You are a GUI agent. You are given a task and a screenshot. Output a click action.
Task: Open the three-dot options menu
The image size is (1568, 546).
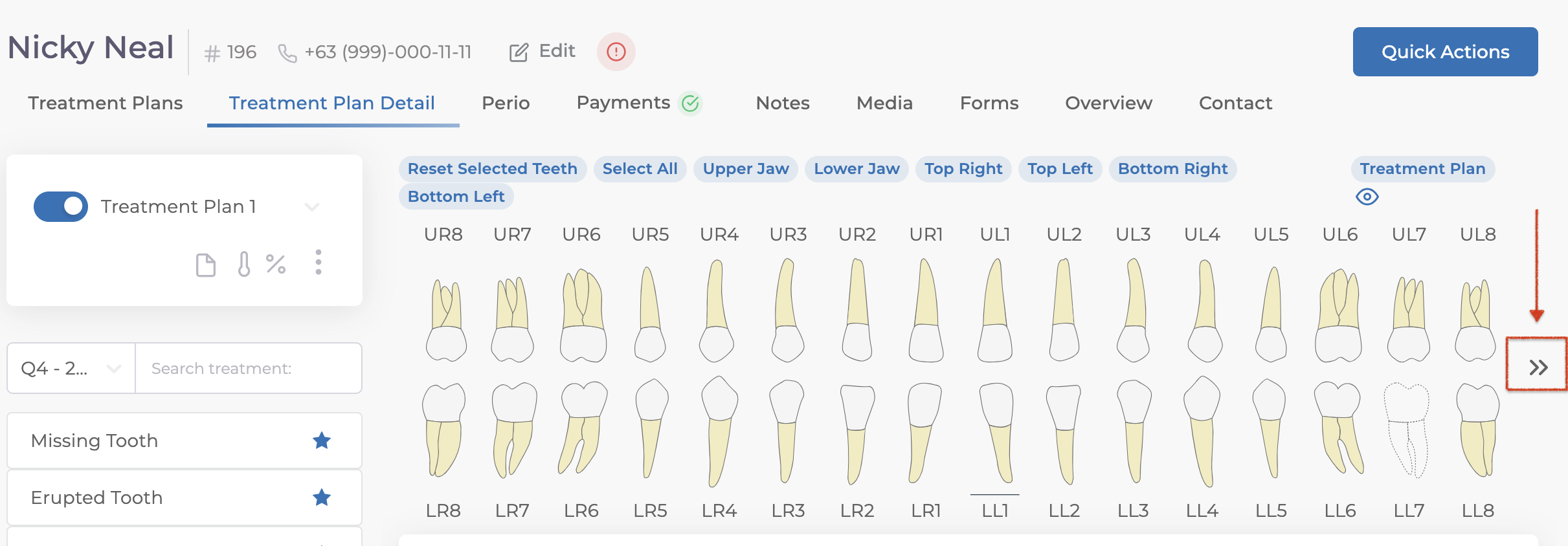(x=318, y=263)
